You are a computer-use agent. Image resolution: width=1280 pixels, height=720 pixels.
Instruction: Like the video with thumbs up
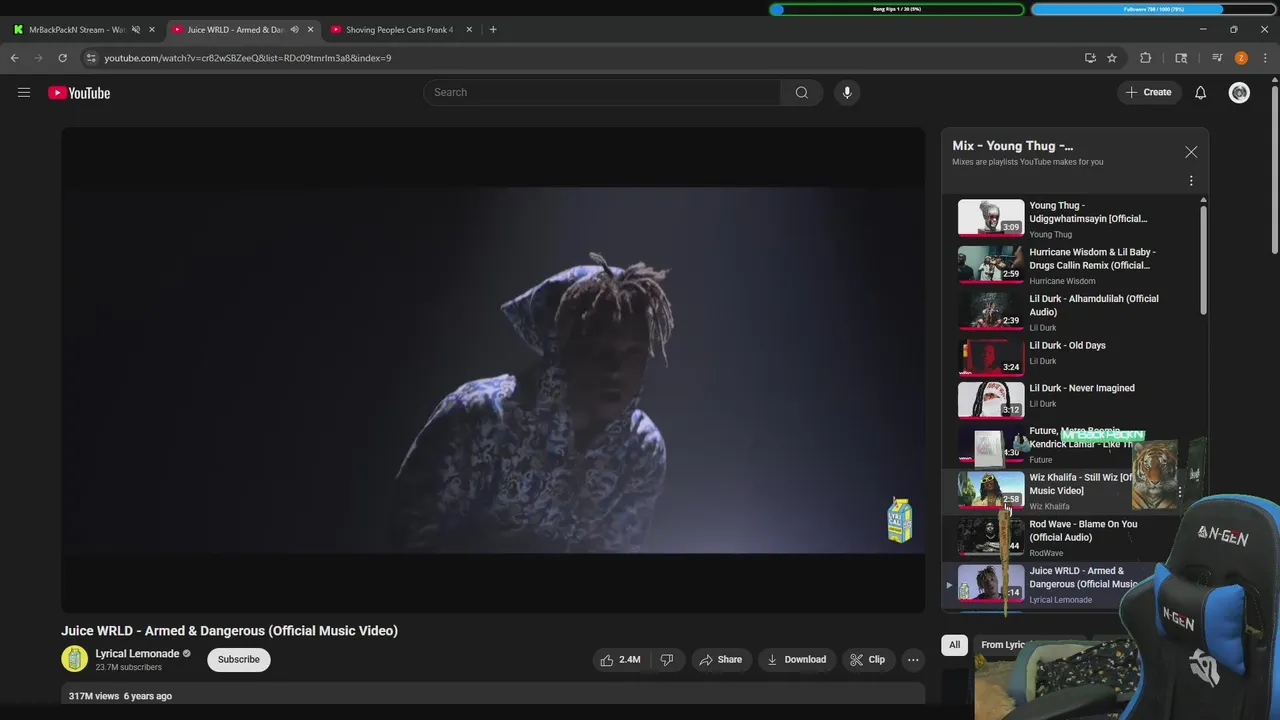(x=619, y=659)
